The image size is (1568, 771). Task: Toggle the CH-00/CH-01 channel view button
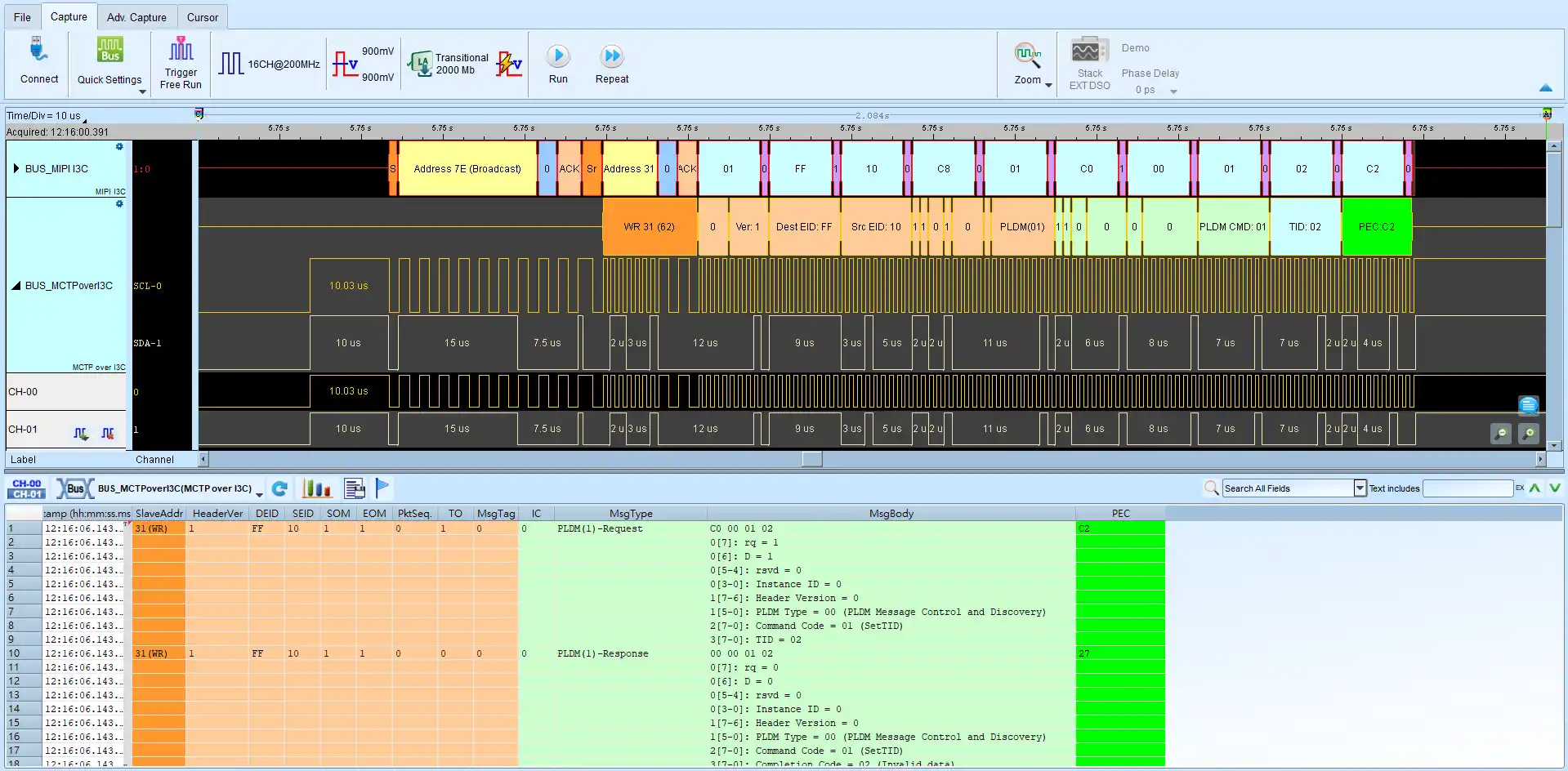tap(27, 488)
